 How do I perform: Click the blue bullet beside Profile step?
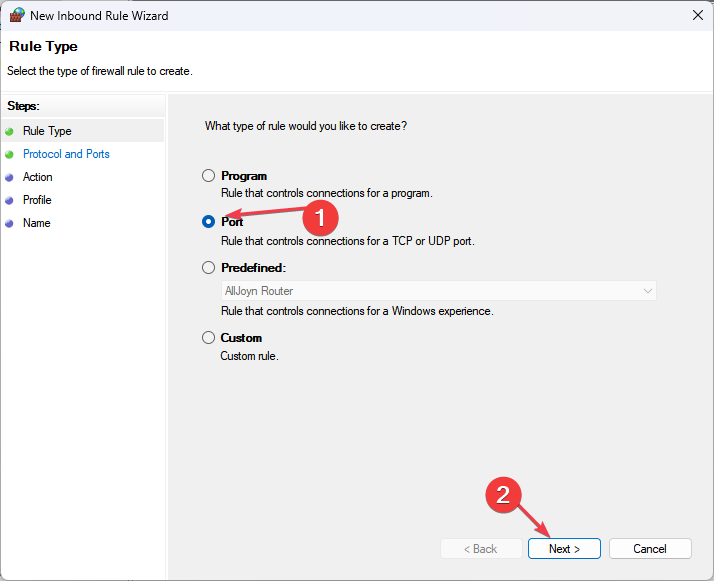point(10,200)
